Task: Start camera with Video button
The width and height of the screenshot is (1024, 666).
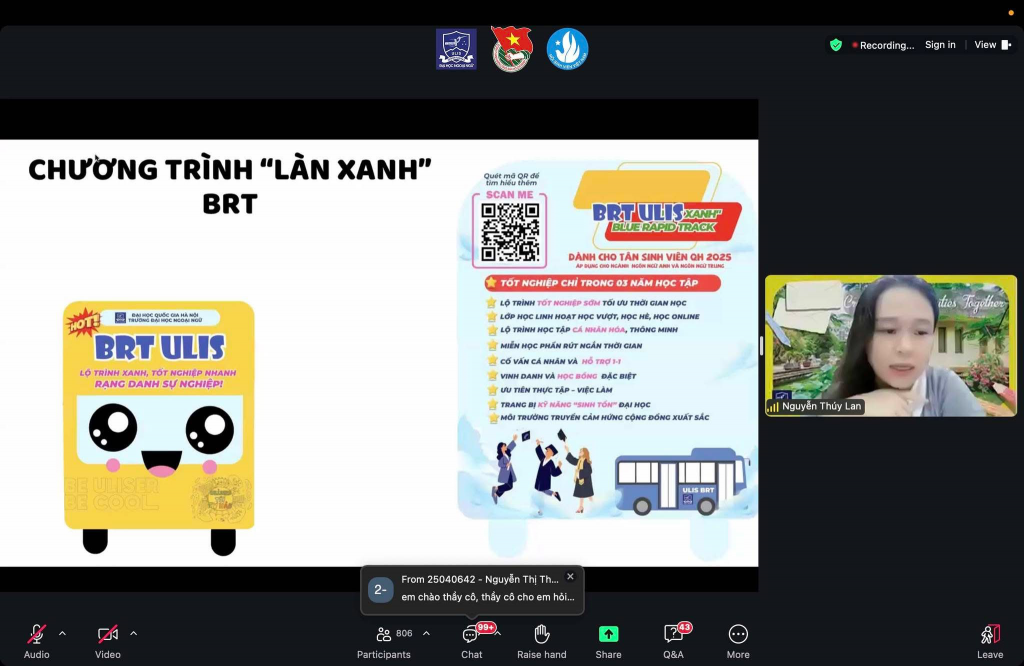Action: 108,641
